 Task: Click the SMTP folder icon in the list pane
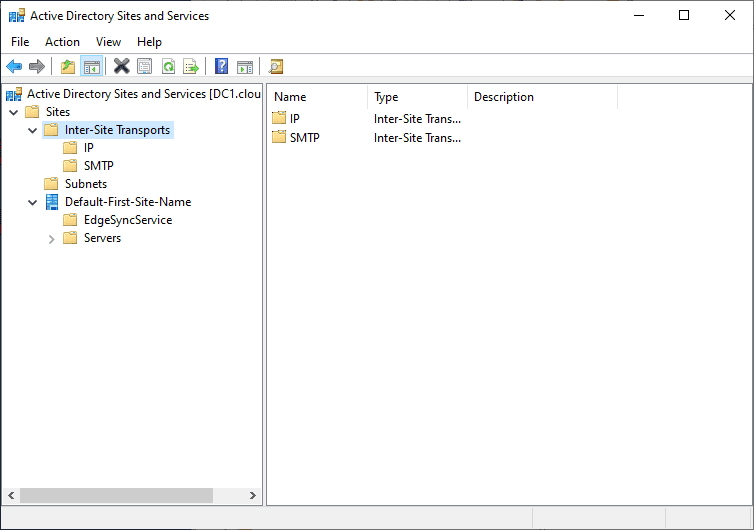[279, 138]
